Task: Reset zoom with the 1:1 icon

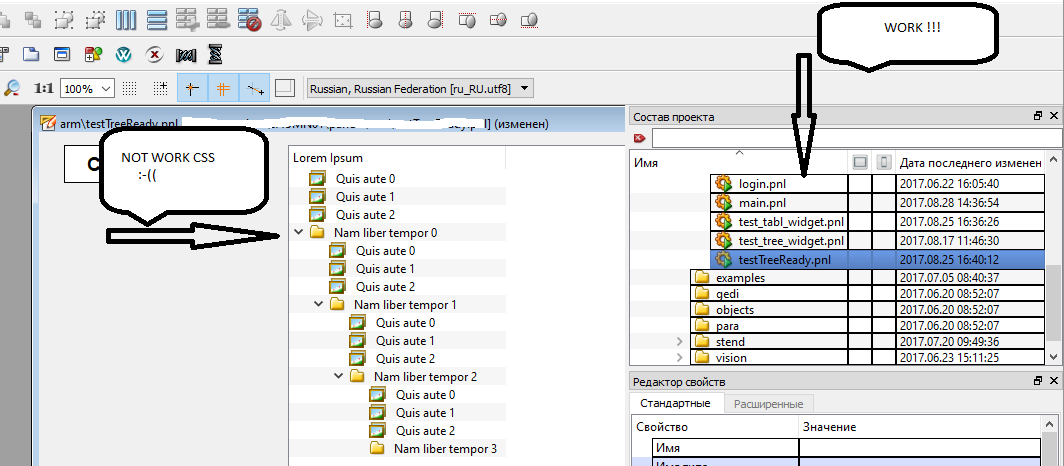Action: [44, 88]
